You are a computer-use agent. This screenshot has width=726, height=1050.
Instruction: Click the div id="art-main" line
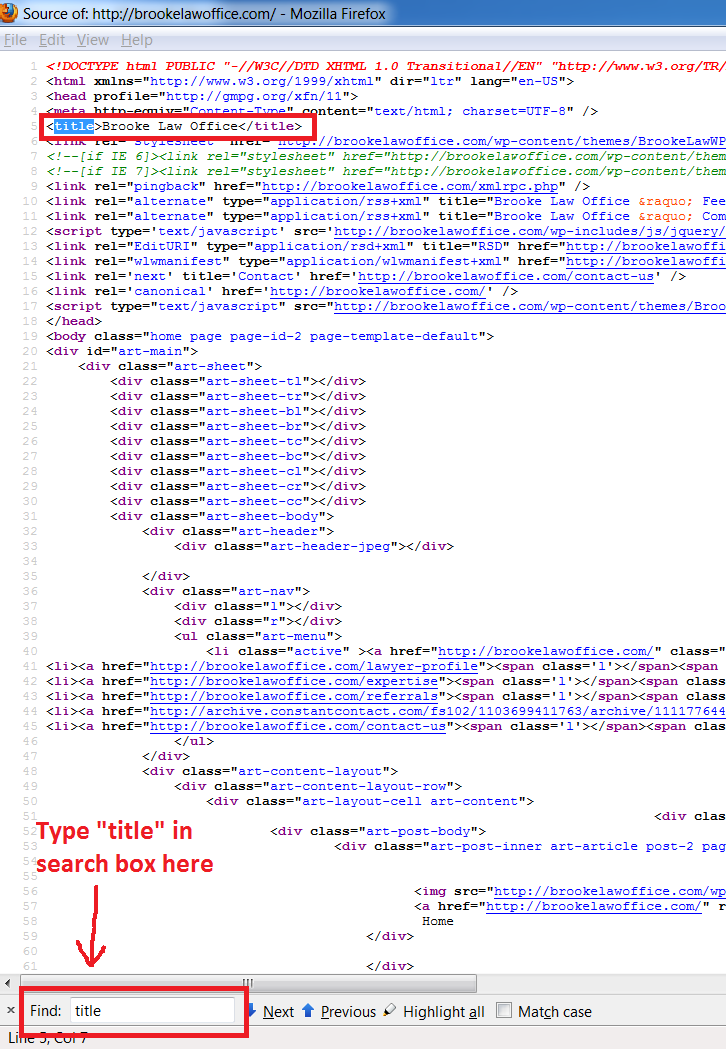coord(122,351)
